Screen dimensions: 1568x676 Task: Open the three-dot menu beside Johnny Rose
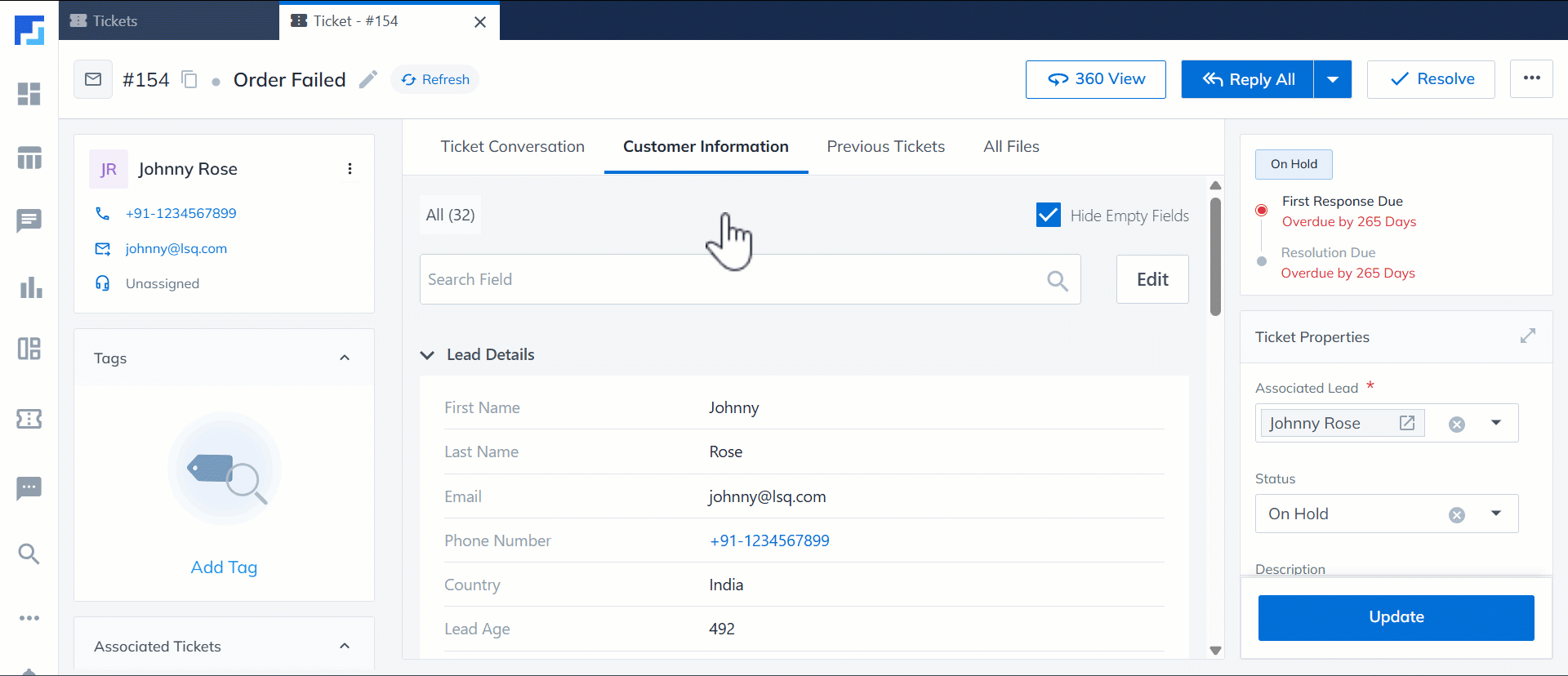(350, 169)
